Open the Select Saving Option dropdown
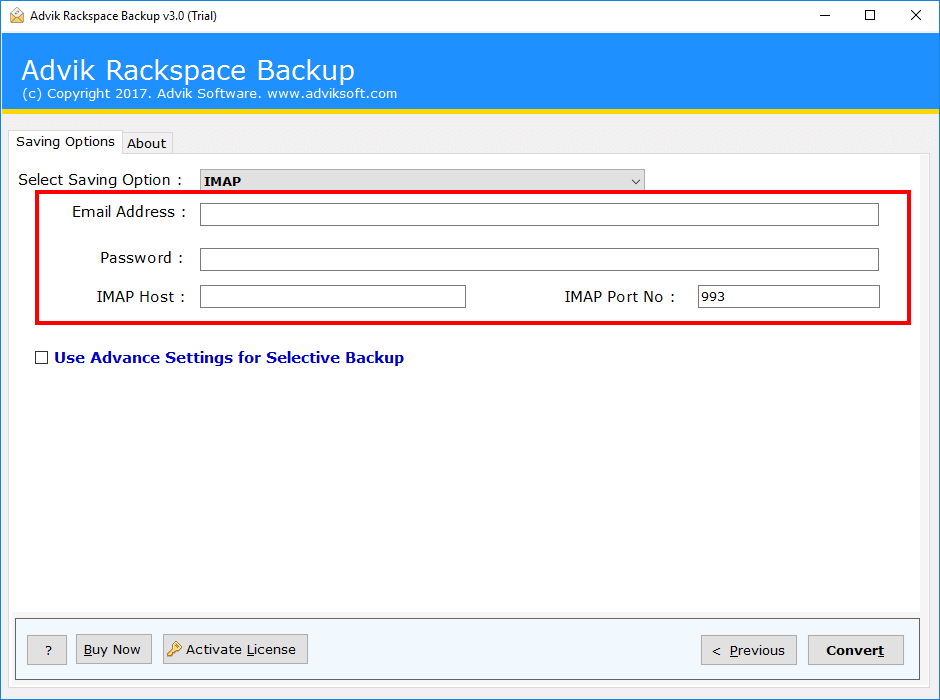The height and width of the screenshot is (700, 940). (x=422, y=180)
